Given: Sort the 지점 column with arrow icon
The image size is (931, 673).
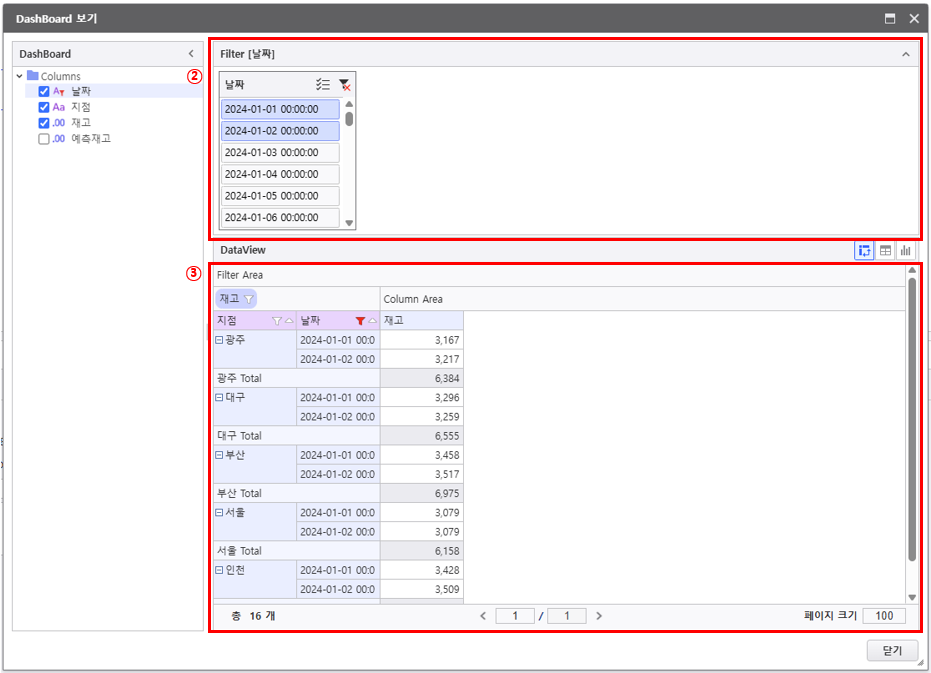Looking at the screenshot, I should point(289,321).
